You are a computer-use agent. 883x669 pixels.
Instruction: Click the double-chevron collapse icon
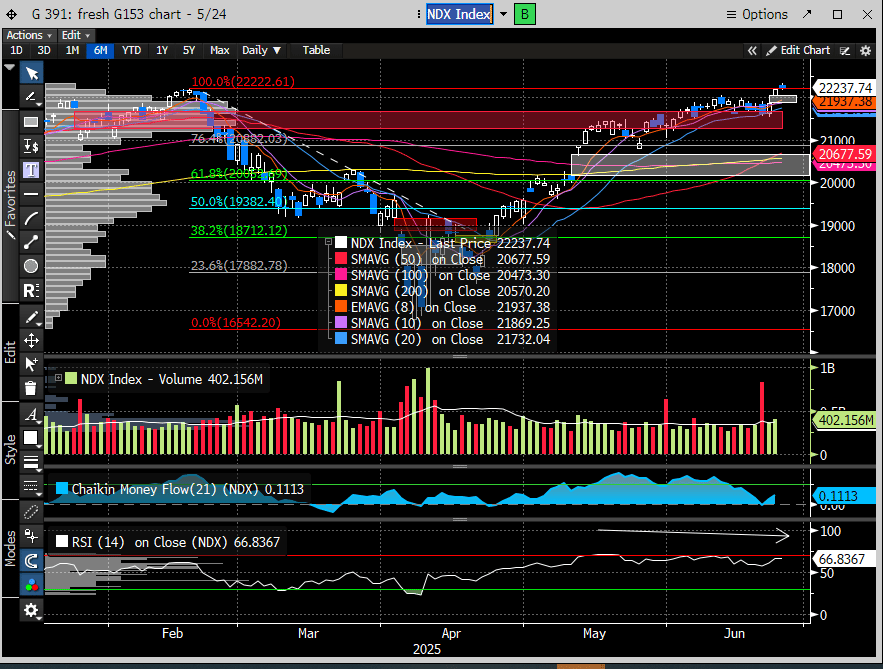pyautogui.click(x=752, y=51)
